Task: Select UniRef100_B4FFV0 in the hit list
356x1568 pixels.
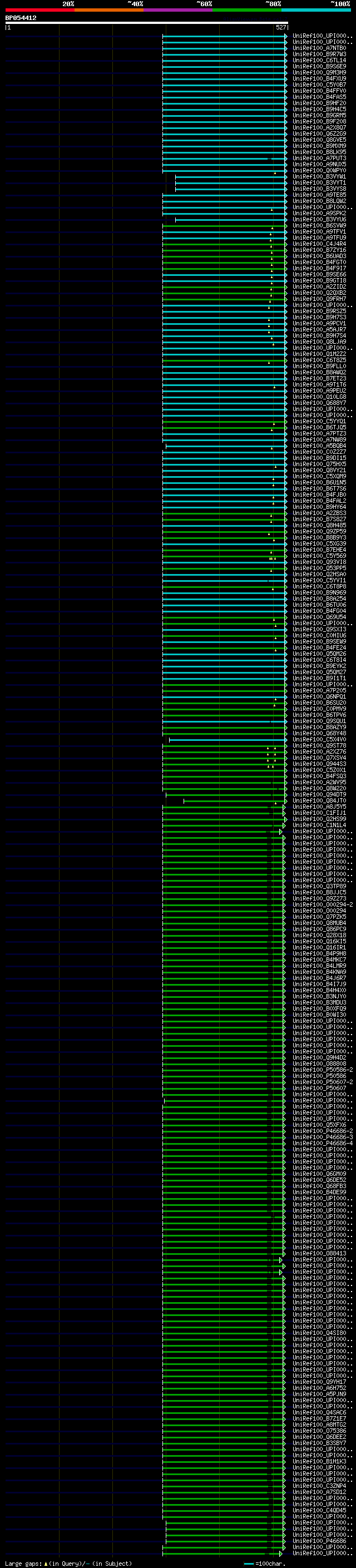Action: [x=319, y=91]
